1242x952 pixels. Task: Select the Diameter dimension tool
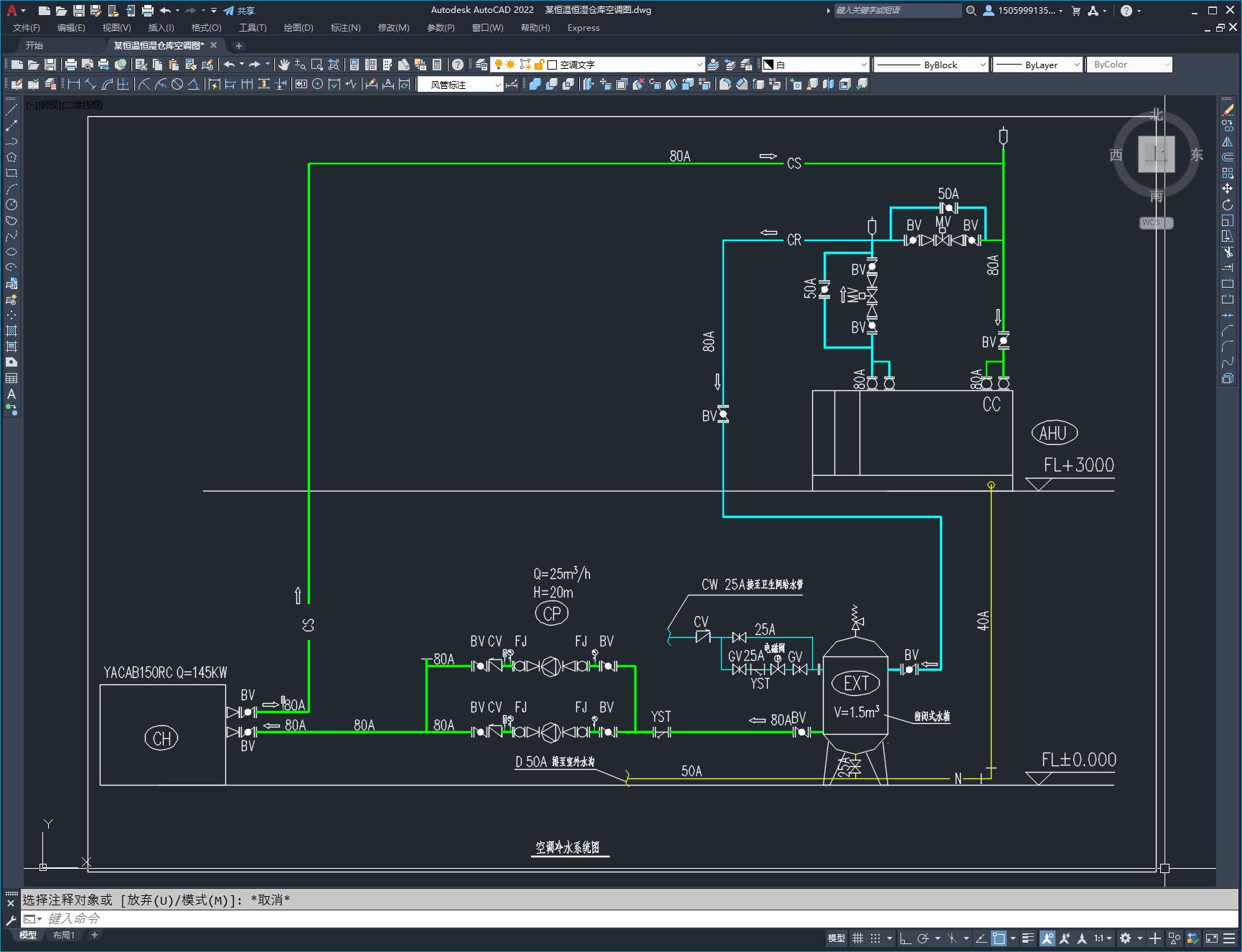177,84
